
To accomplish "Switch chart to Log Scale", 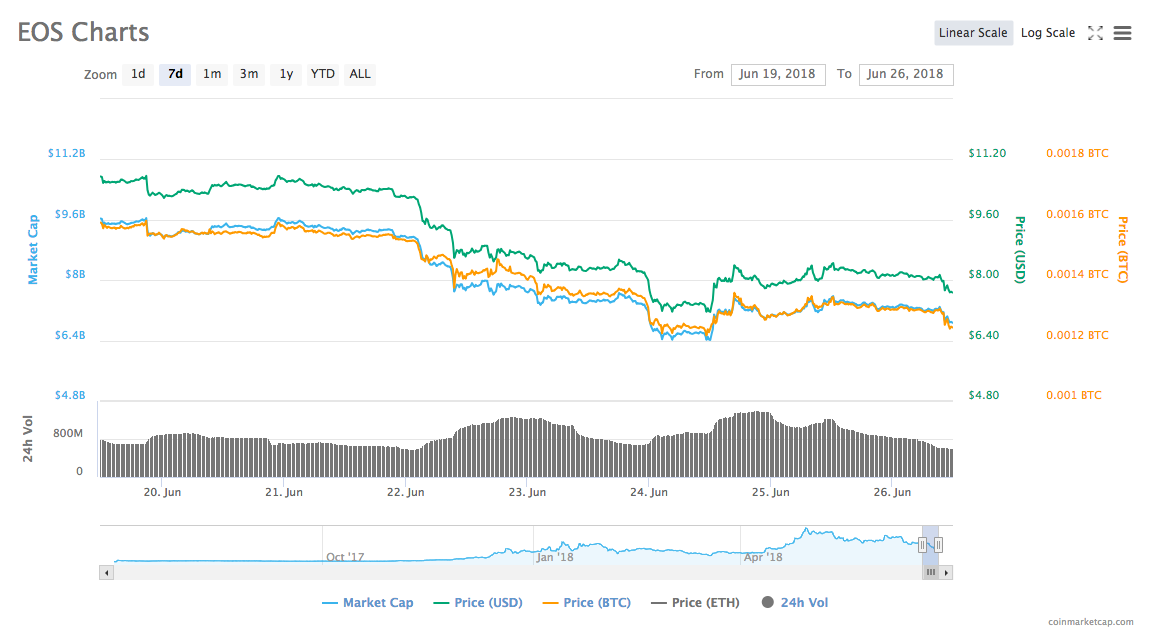I will [x=1047, y=32].
